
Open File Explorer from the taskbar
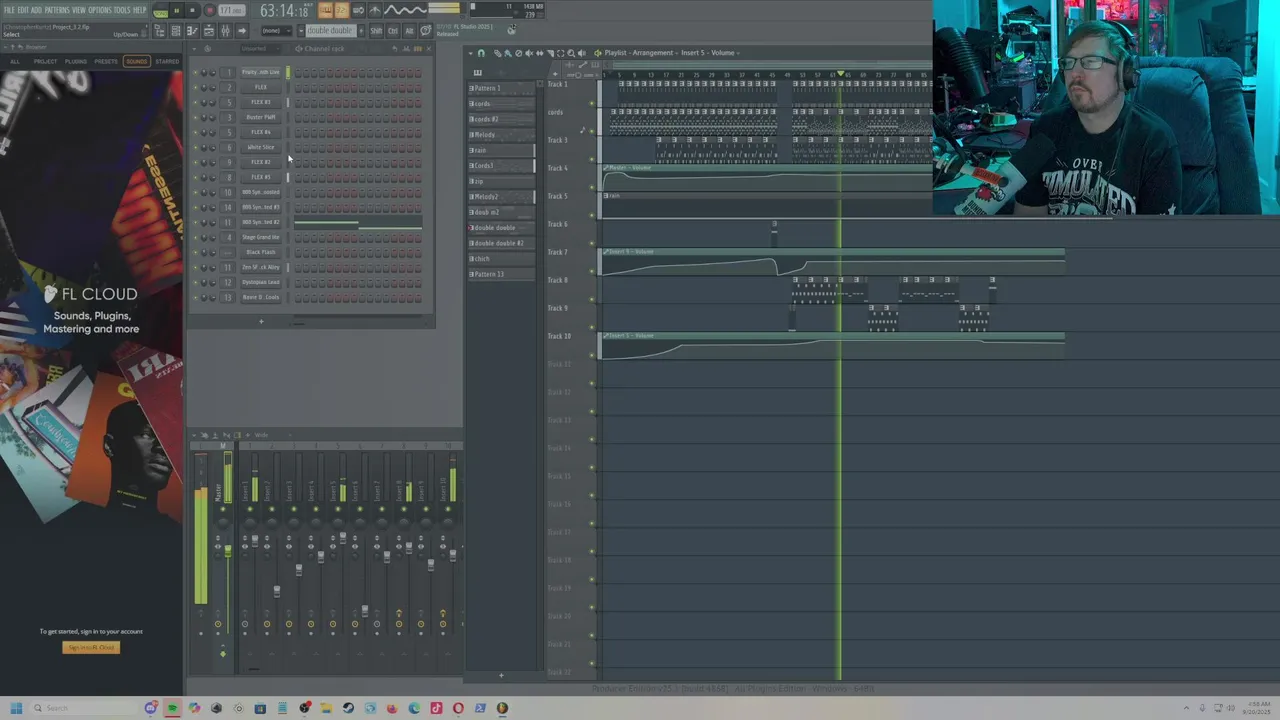(326, 708)
